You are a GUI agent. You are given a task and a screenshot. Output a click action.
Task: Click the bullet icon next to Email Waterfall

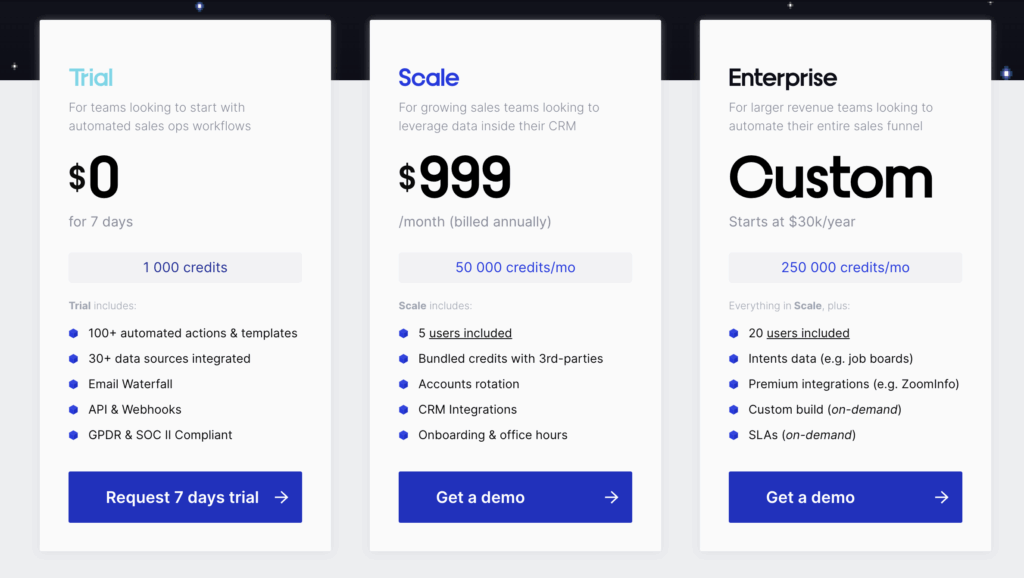[73, 383]
